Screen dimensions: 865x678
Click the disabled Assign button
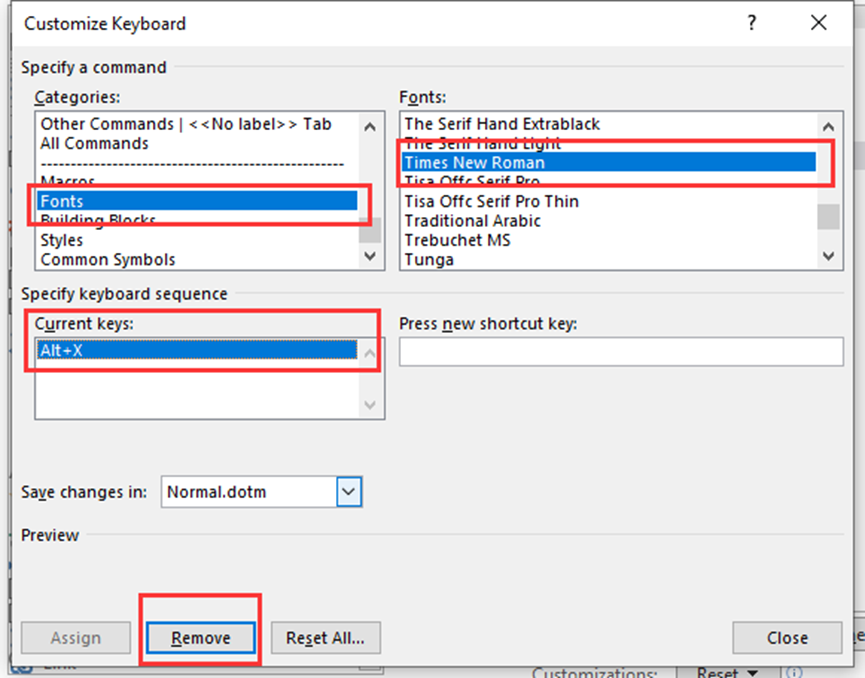(75, 637)
